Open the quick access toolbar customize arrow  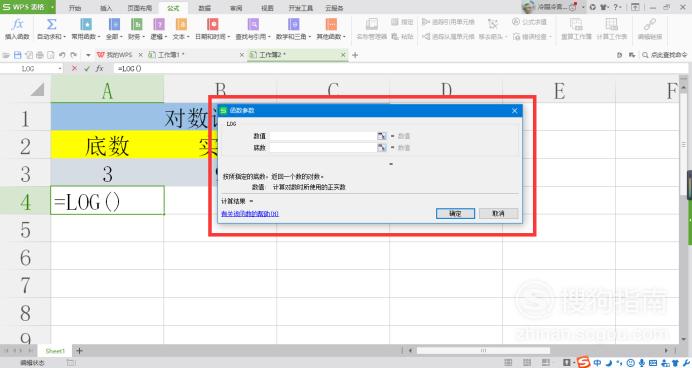pos(88,55)
